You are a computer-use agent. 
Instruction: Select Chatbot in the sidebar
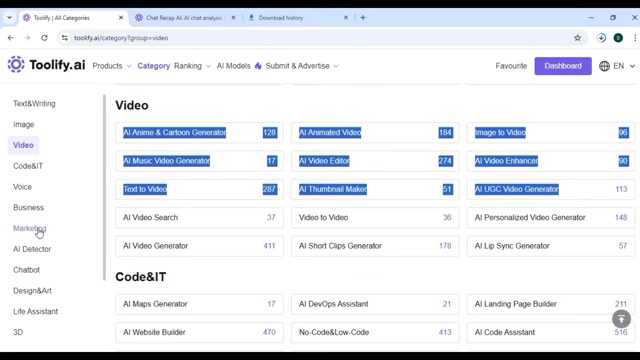(x=26, y=270)
